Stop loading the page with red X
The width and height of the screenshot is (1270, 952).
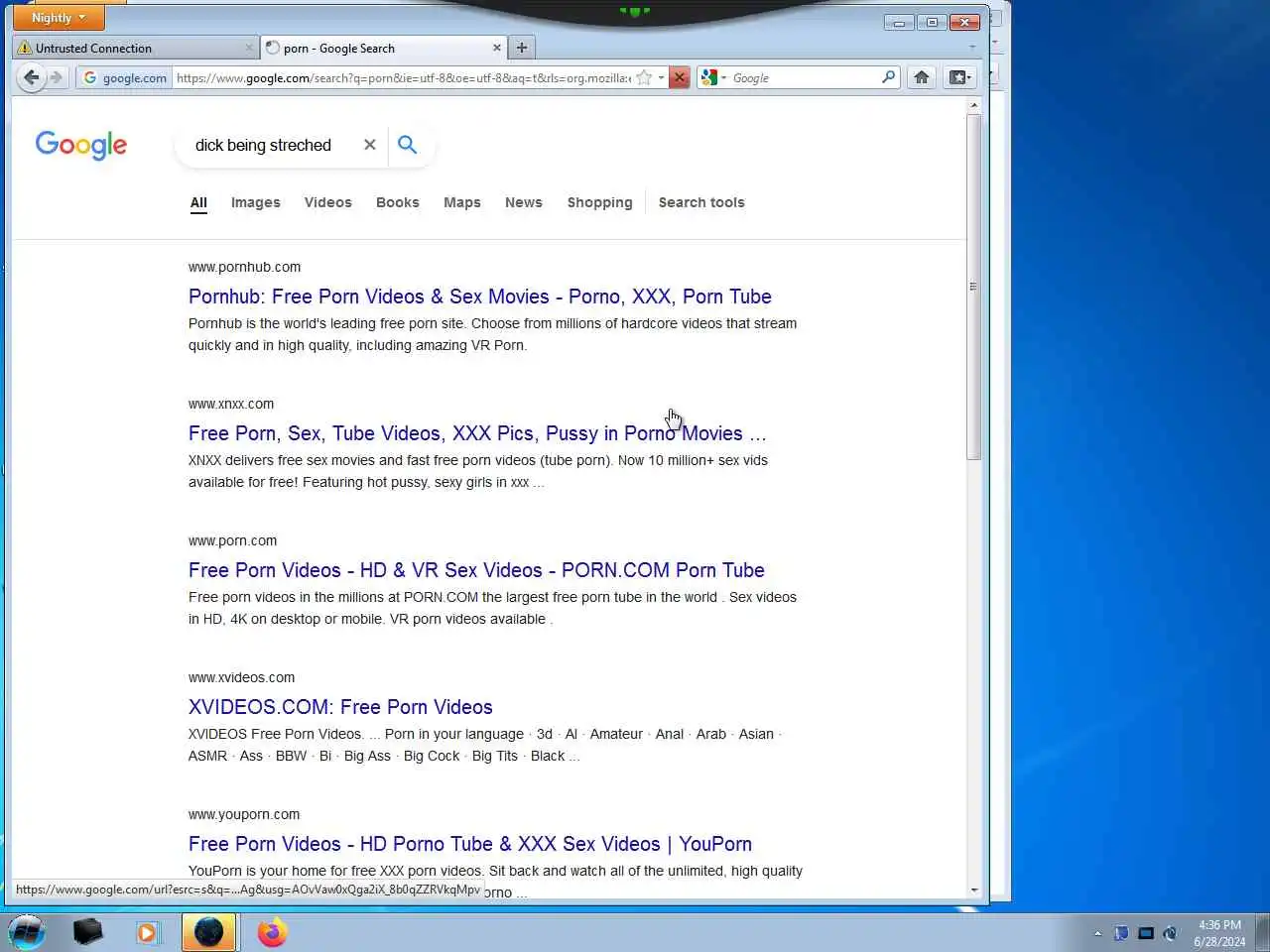[x=679, y=77]
